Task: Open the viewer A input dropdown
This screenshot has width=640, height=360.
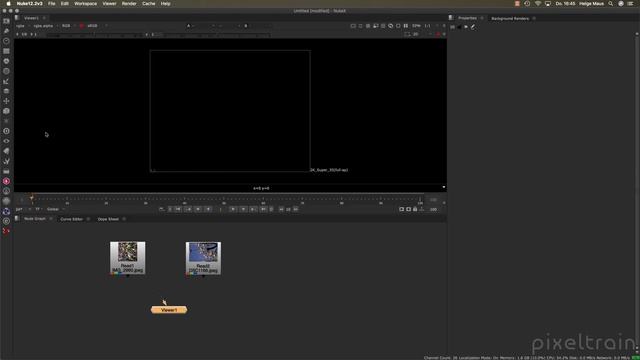Action: (201, 26)
